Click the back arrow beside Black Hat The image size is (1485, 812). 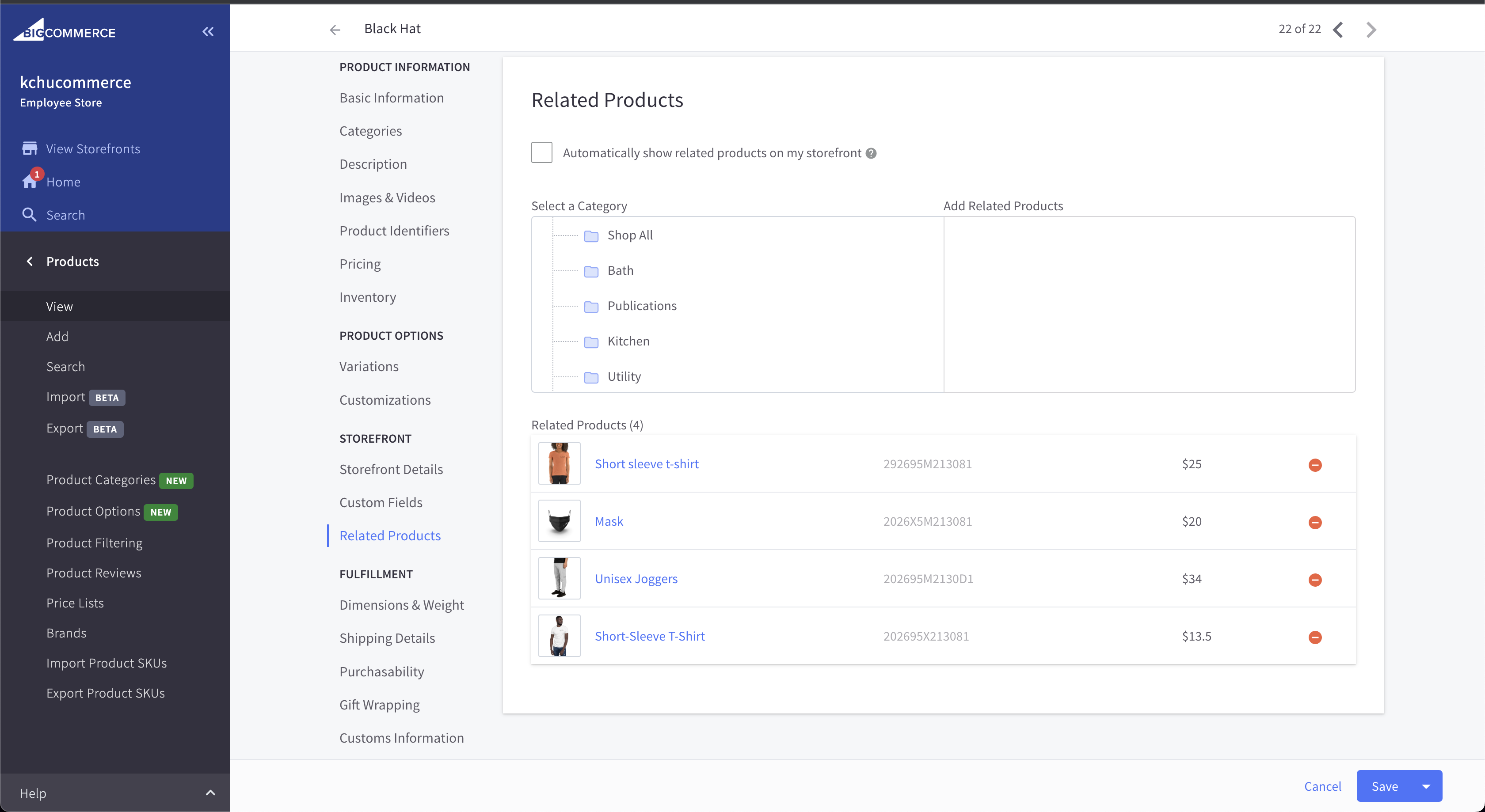[x=335, y=30]
